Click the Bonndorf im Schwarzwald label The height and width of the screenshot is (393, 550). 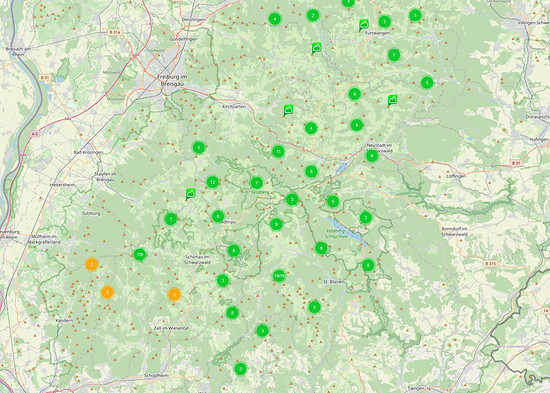[x=455, y=231]
